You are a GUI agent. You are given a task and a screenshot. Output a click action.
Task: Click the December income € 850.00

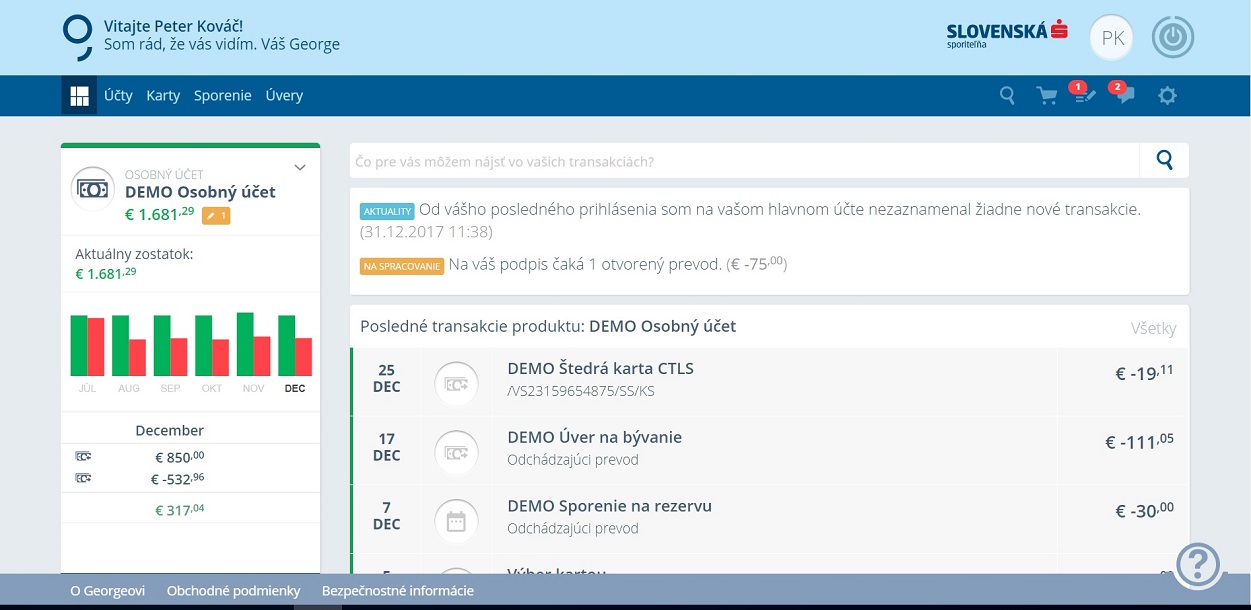tap(180, 457)
